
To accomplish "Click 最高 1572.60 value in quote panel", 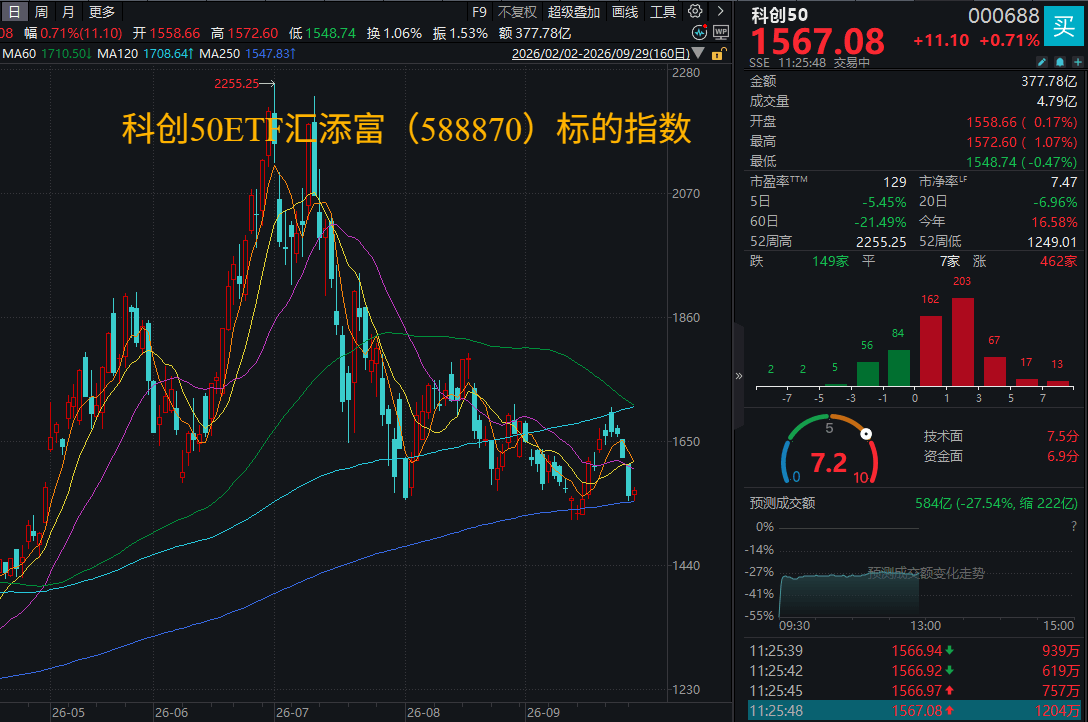I will (1022, 141).
